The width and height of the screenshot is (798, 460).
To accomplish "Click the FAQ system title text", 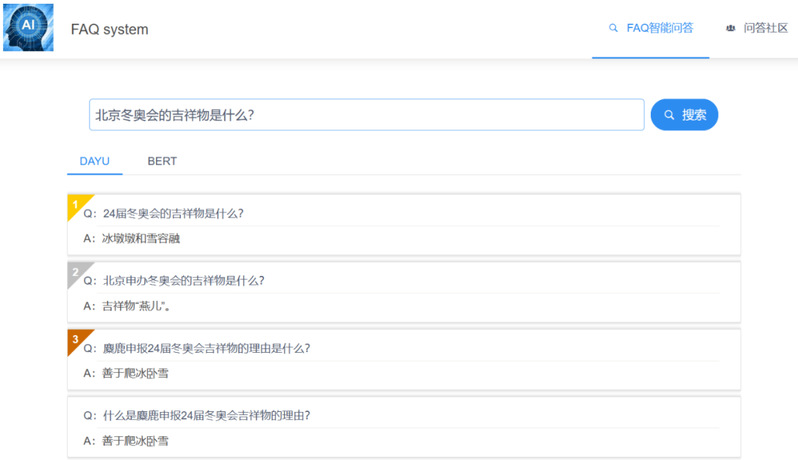I will point(109,30).
